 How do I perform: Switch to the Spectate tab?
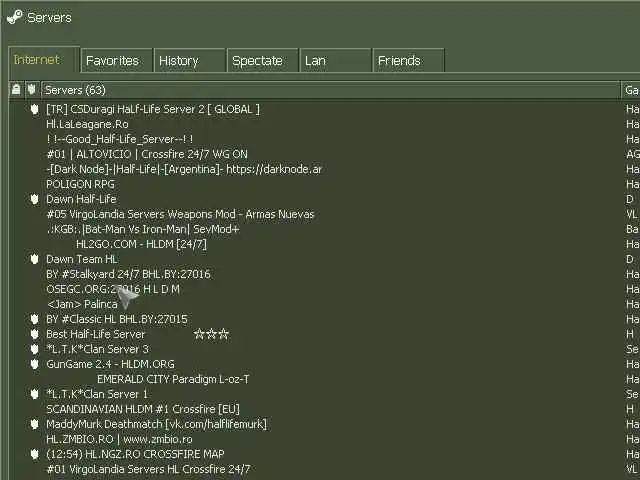click(x=262, y=60)
